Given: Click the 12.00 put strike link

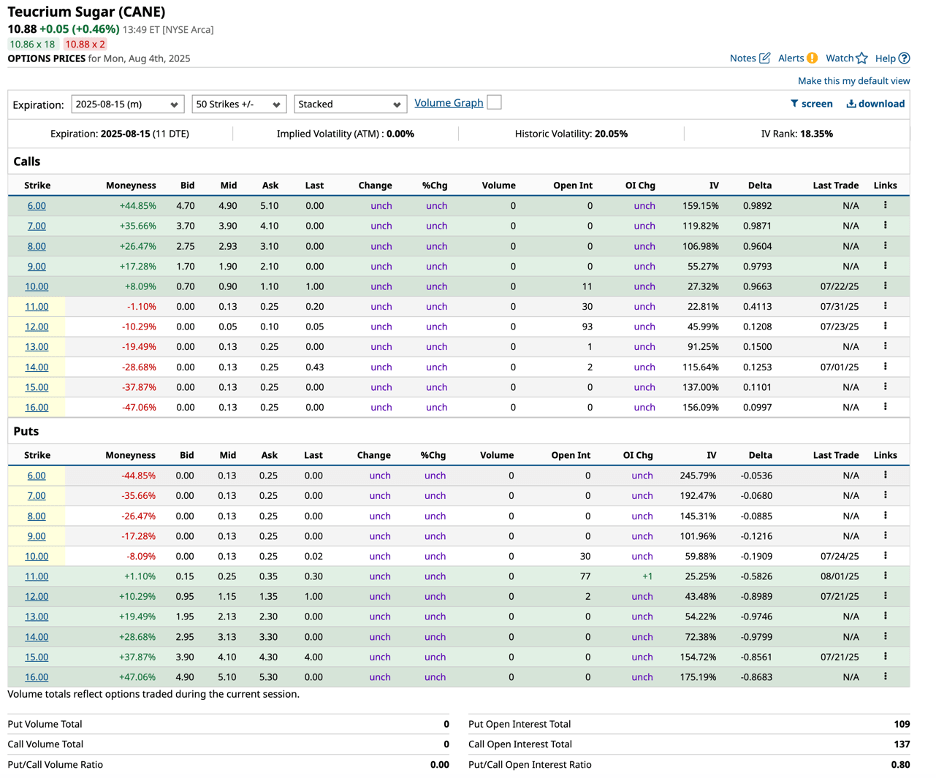Looking at the screenshot, I should click(36, 596).
